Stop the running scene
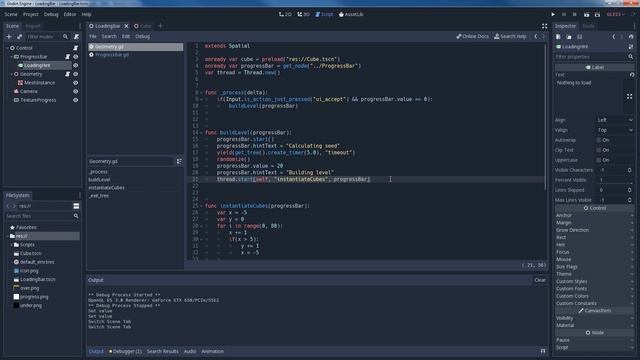This screenshot has width=640, height=360. 575,14
